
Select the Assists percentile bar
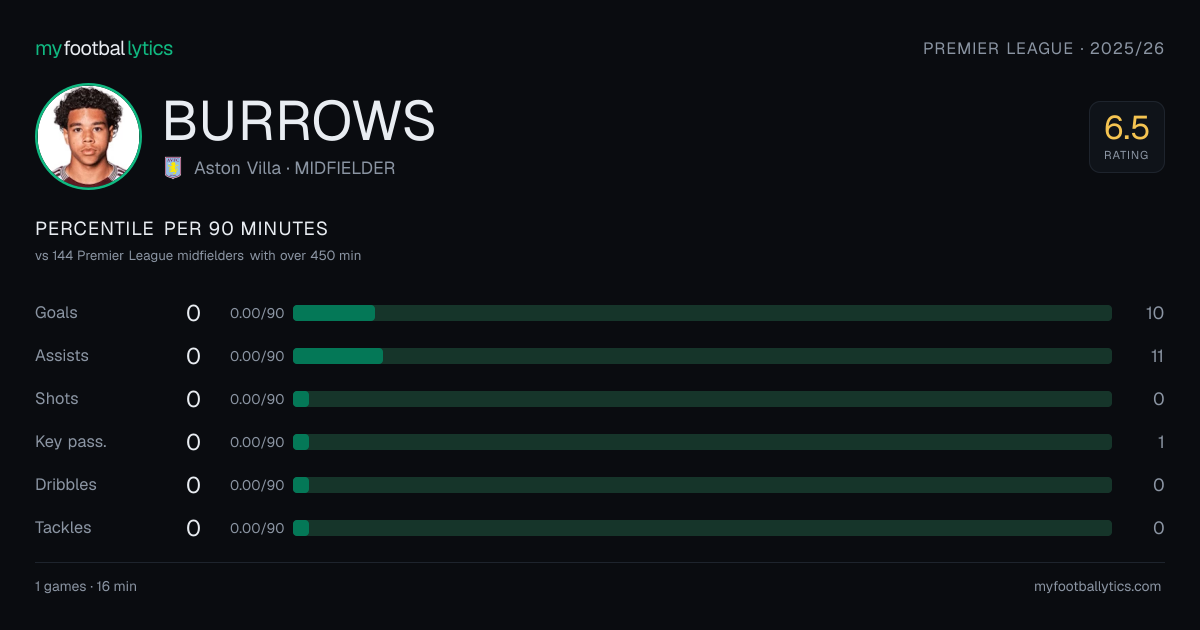pyautogui.click(x=702, y=356)
